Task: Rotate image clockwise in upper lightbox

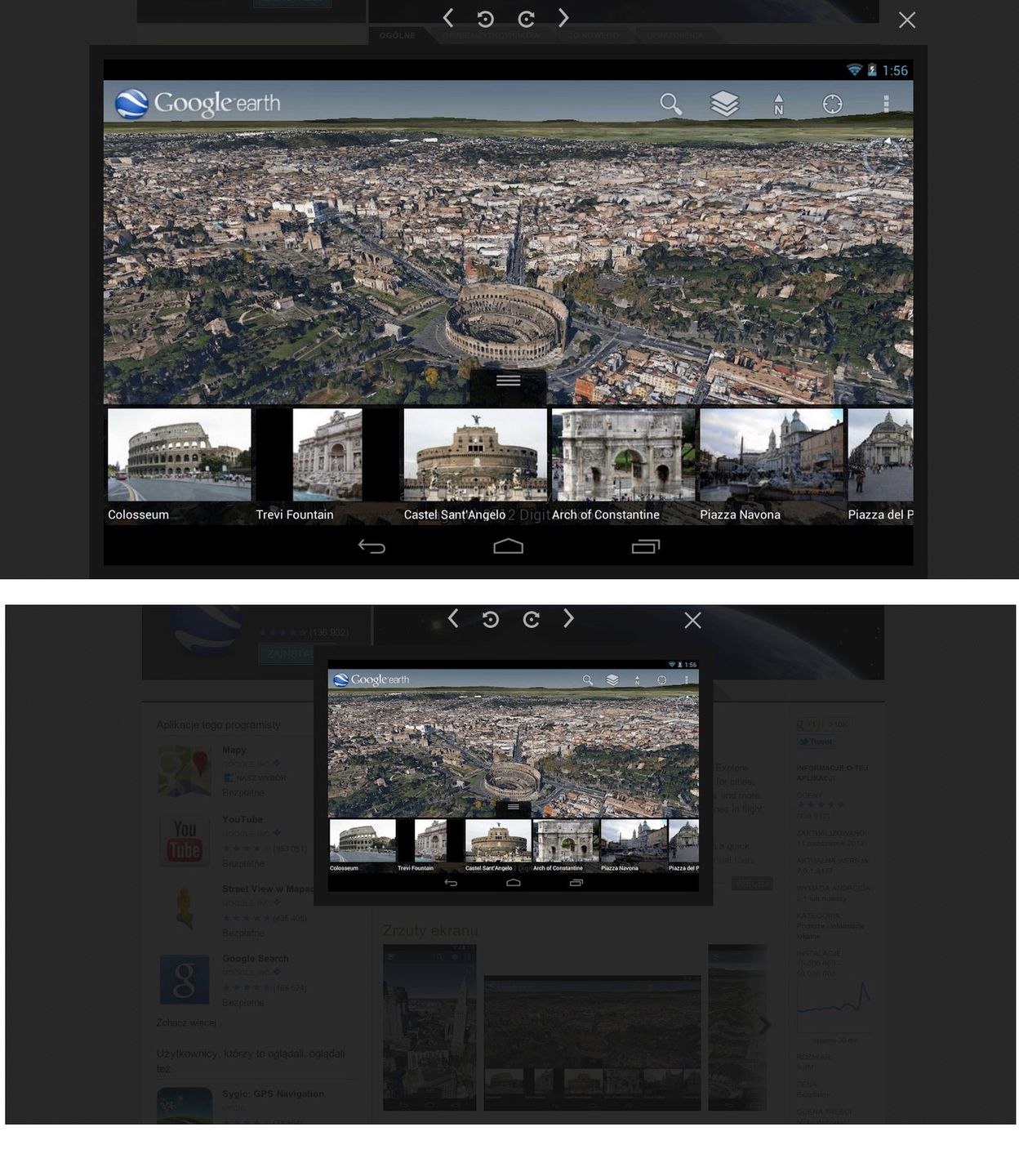Action: (527, 19)
